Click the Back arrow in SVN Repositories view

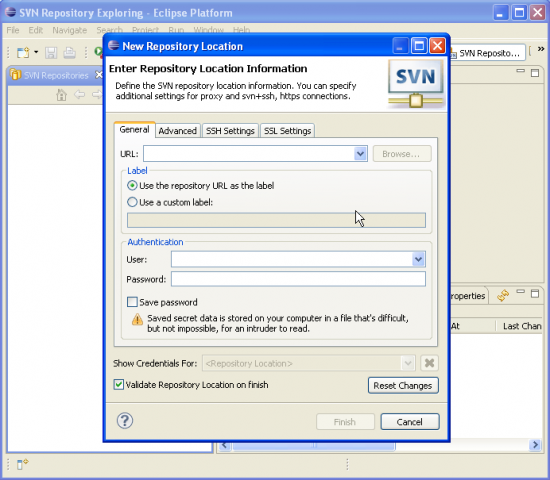pyautogui.click(x=80, y=94)
